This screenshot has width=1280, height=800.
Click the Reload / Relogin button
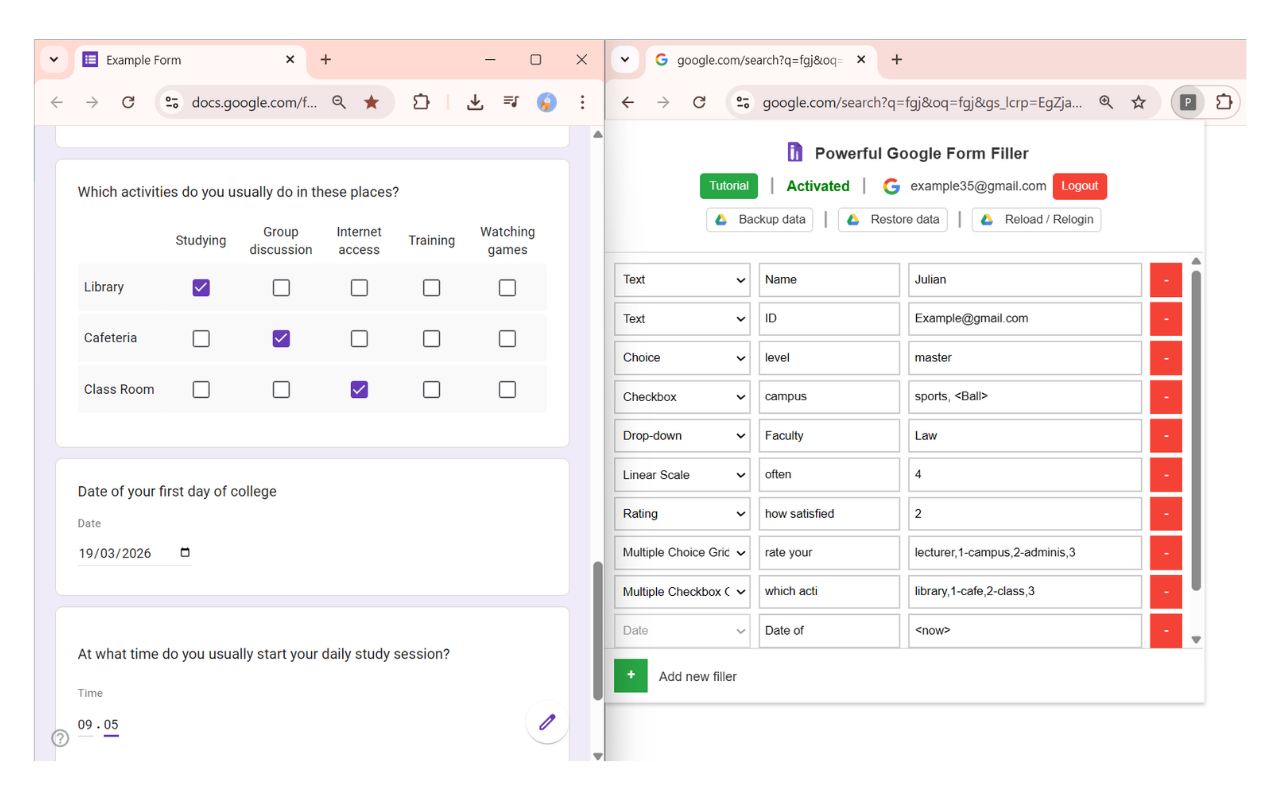pos(1036,219)
